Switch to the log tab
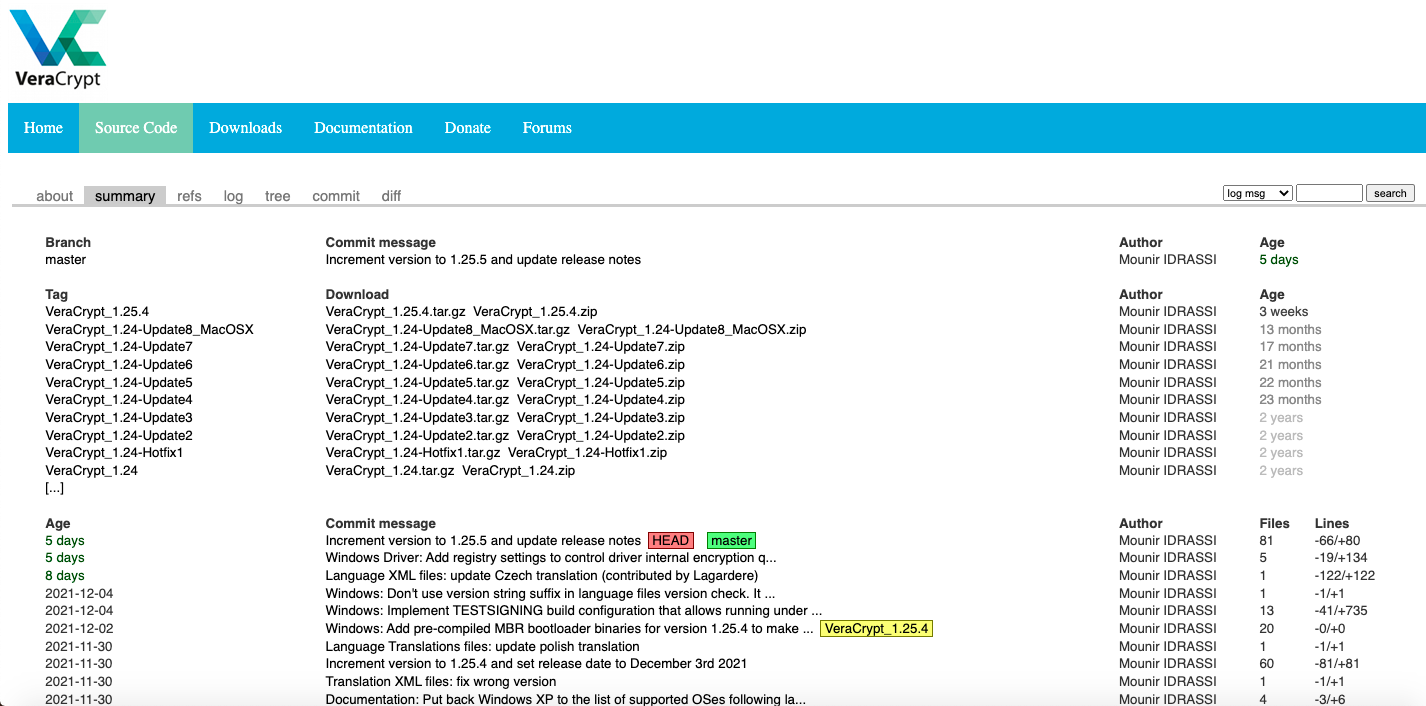The height and width of the screenshot is (706, 1426). pos(233,196)
